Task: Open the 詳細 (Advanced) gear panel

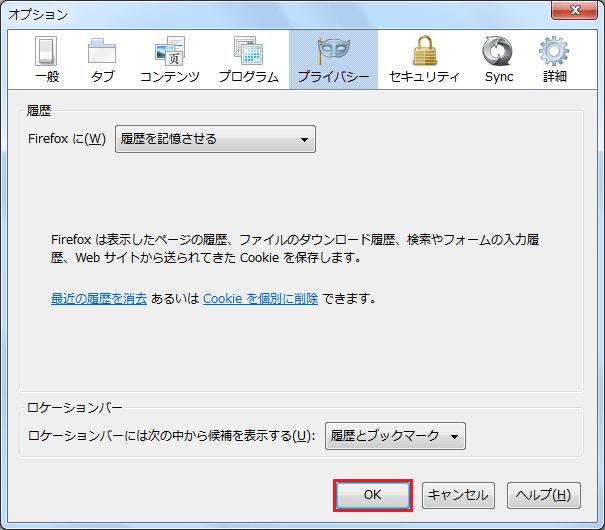Action: click(554, 60)
